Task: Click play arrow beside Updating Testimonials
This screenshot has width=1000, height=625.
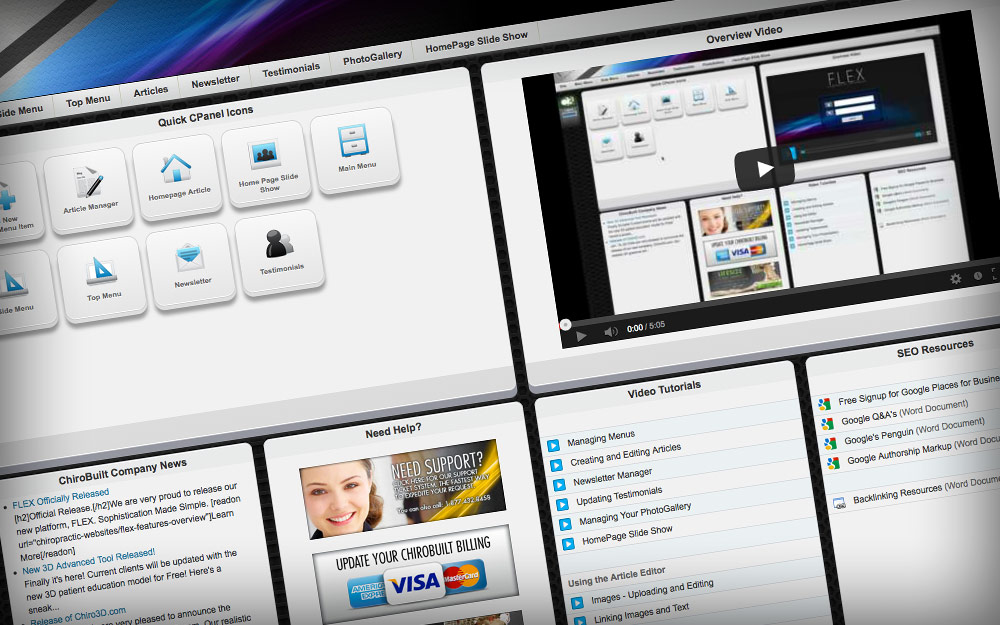Action: click(x=562, y=504)
